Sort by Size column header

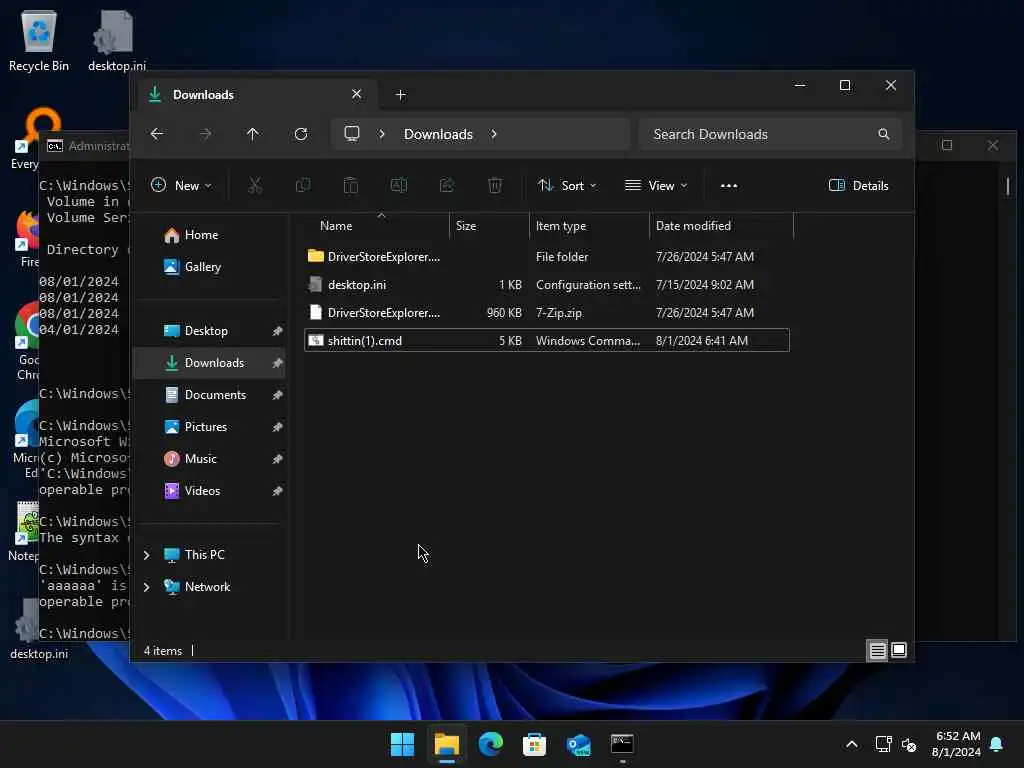pos(488,226)
